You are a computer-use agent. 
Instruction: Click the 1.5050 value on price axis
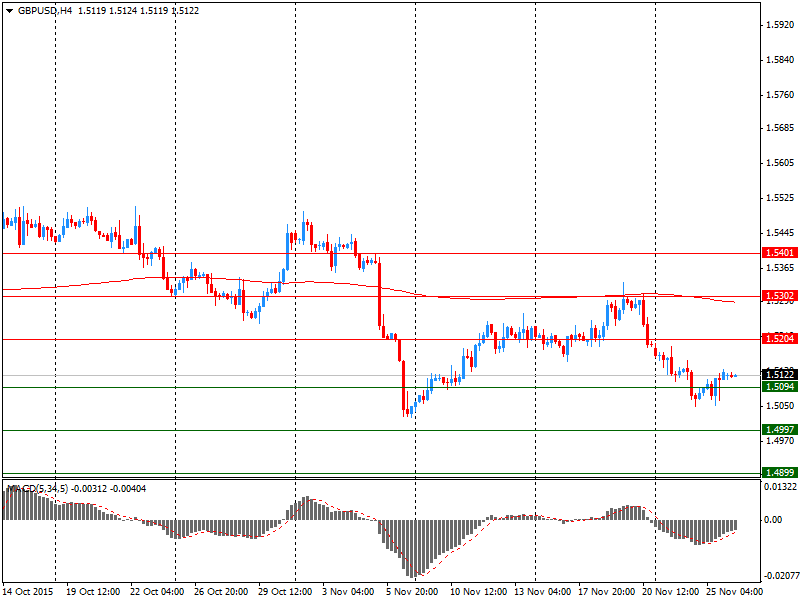780,406
